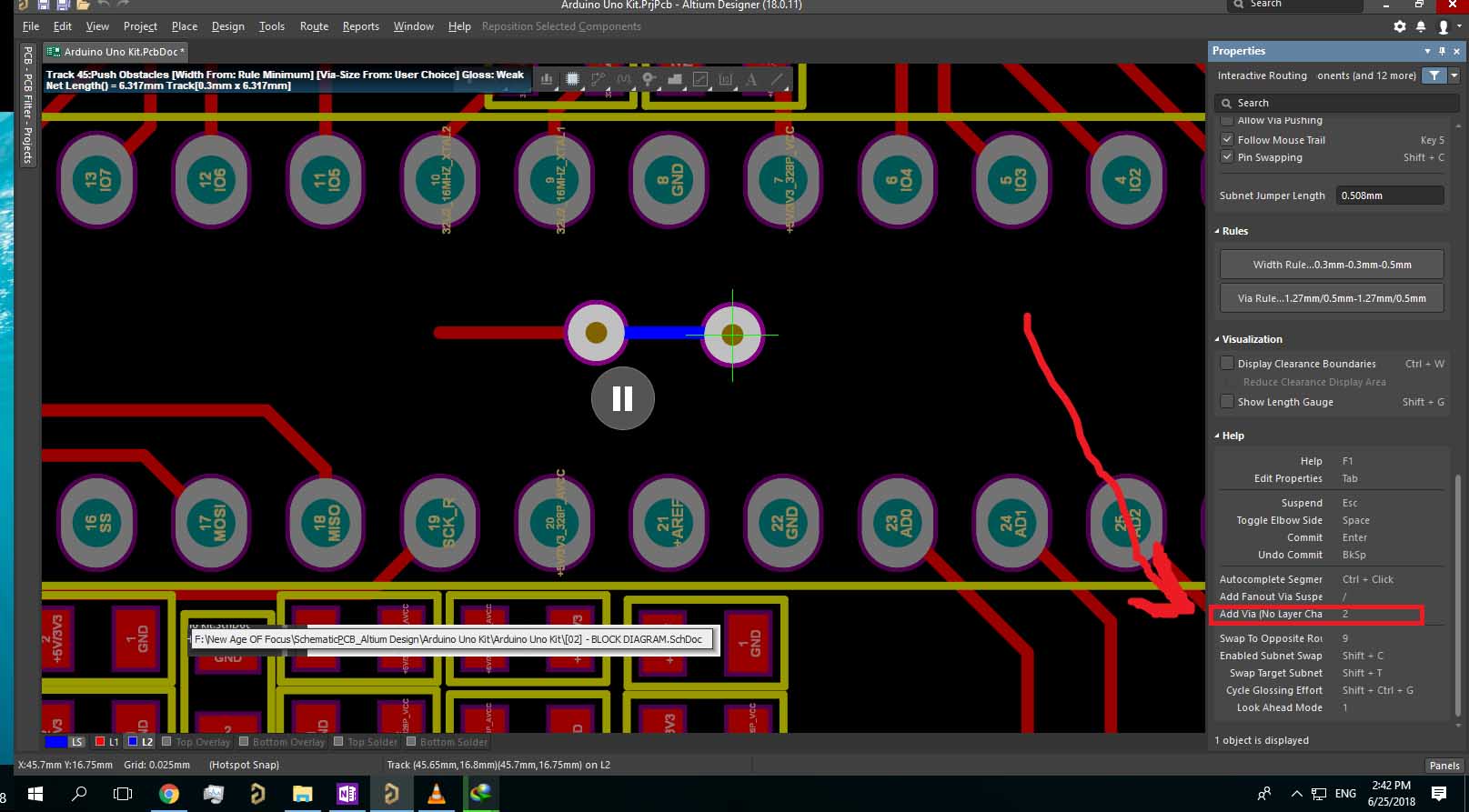Collapse the Rules section
This screenshot has height=812, width=1469.
pos(1217,231)
